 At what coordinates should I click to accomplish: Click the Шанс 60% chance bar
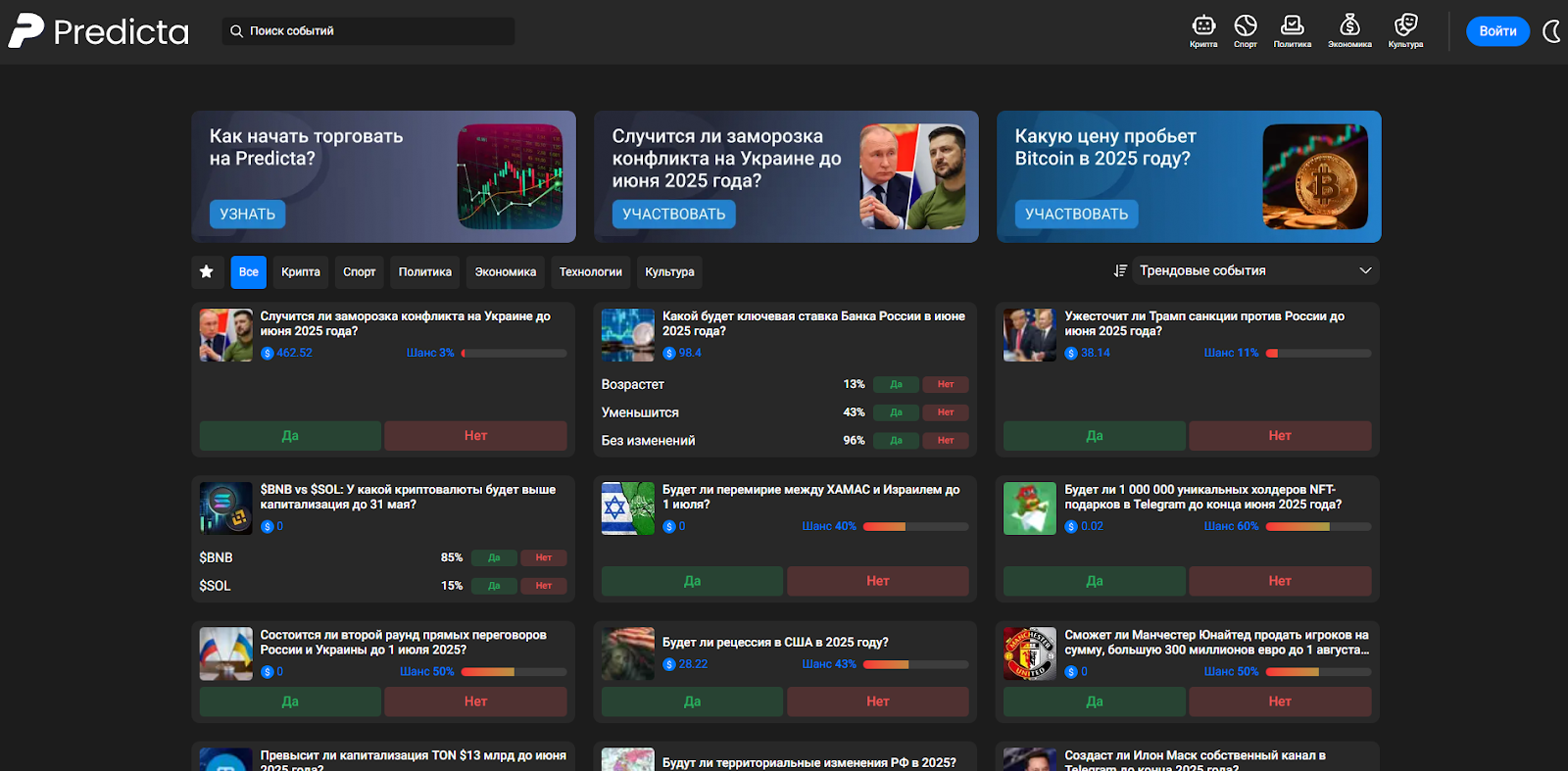pyautogui.click(x=1318, y=526)
